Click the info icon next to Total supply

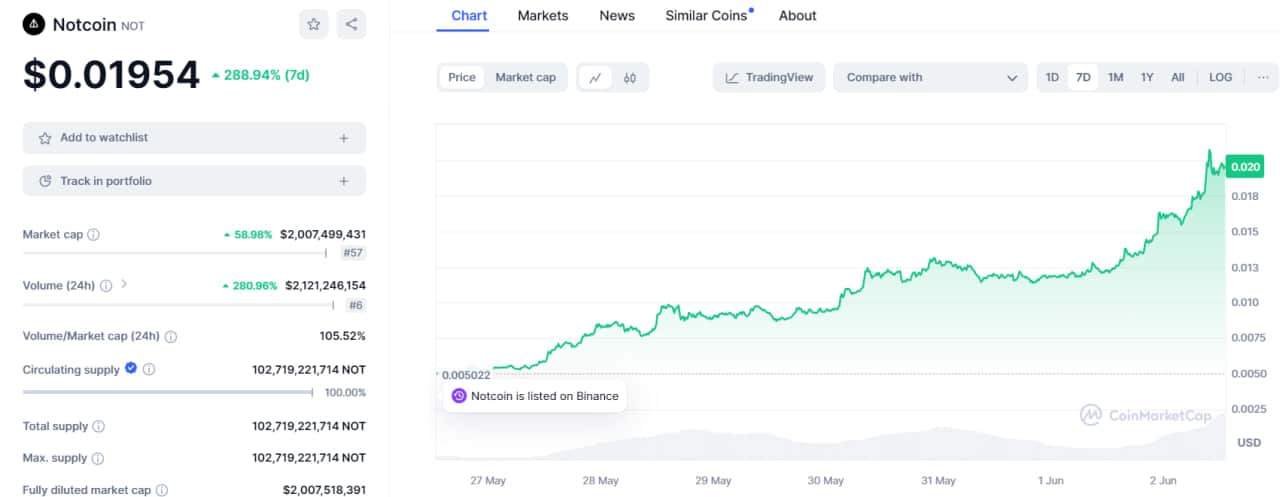98,426
